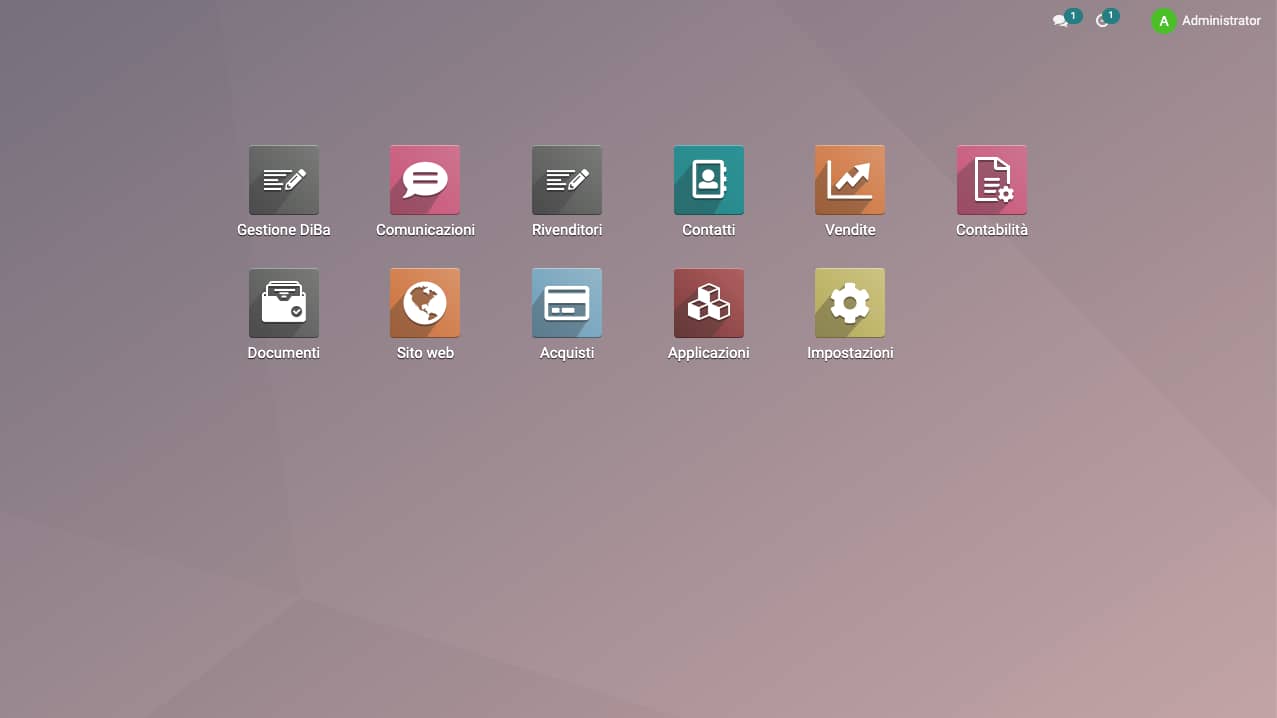The width and height of the screenshot is (1277, 718).
Task: Launch the Acquisti purchases app
Action: 567,303
